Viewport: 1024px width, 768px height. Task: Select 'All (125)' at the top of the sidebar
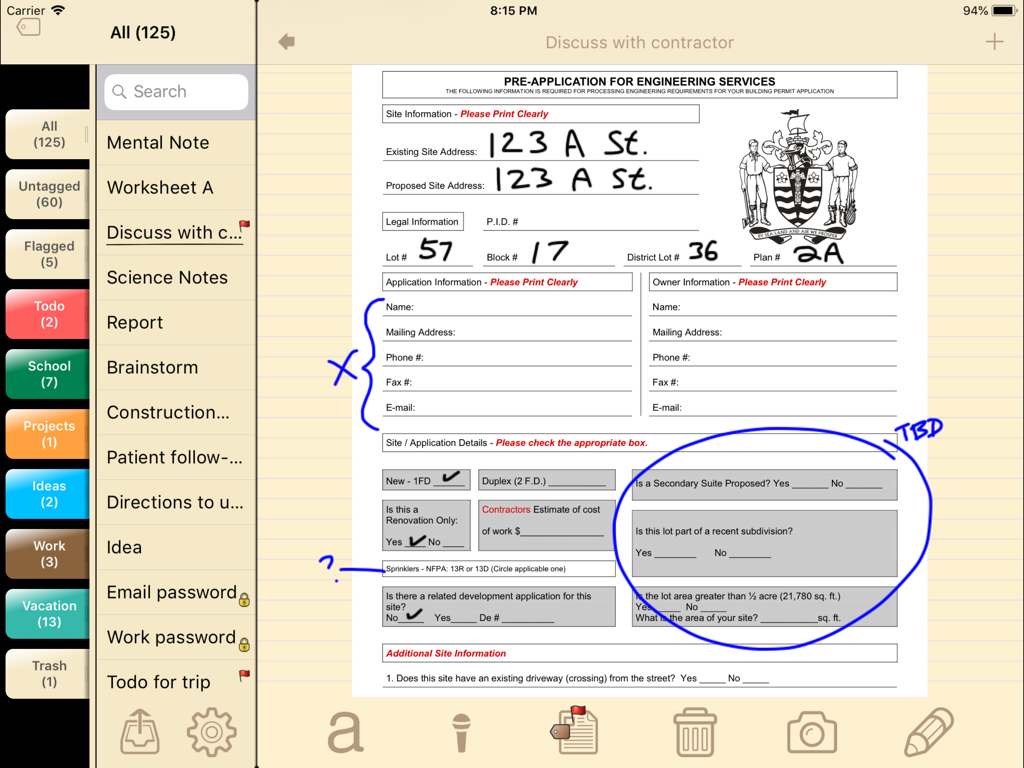tap(46, 133)
